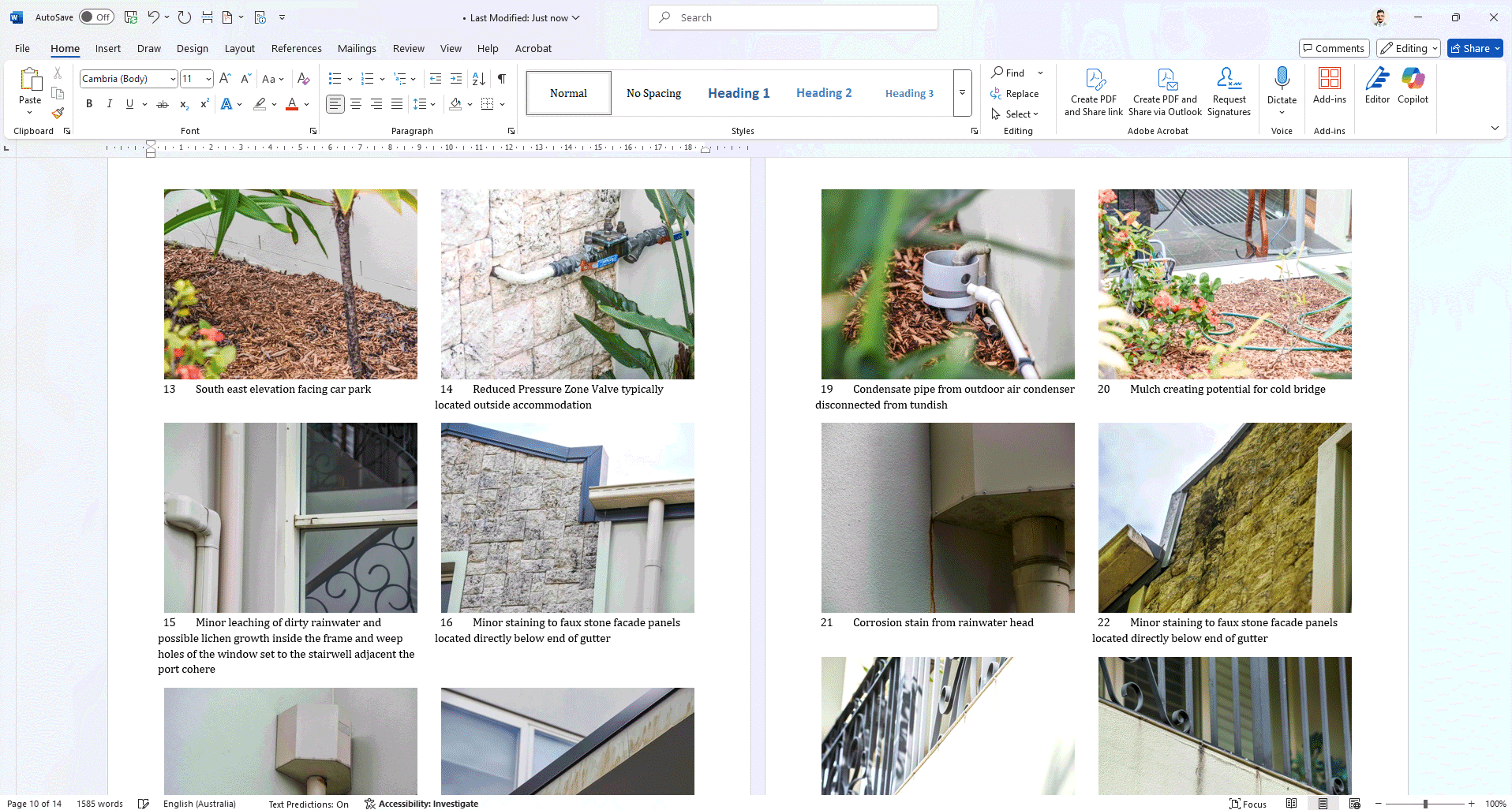Click the Increase Indent icon
1512x810 pixels.
(x=456, y=79)
